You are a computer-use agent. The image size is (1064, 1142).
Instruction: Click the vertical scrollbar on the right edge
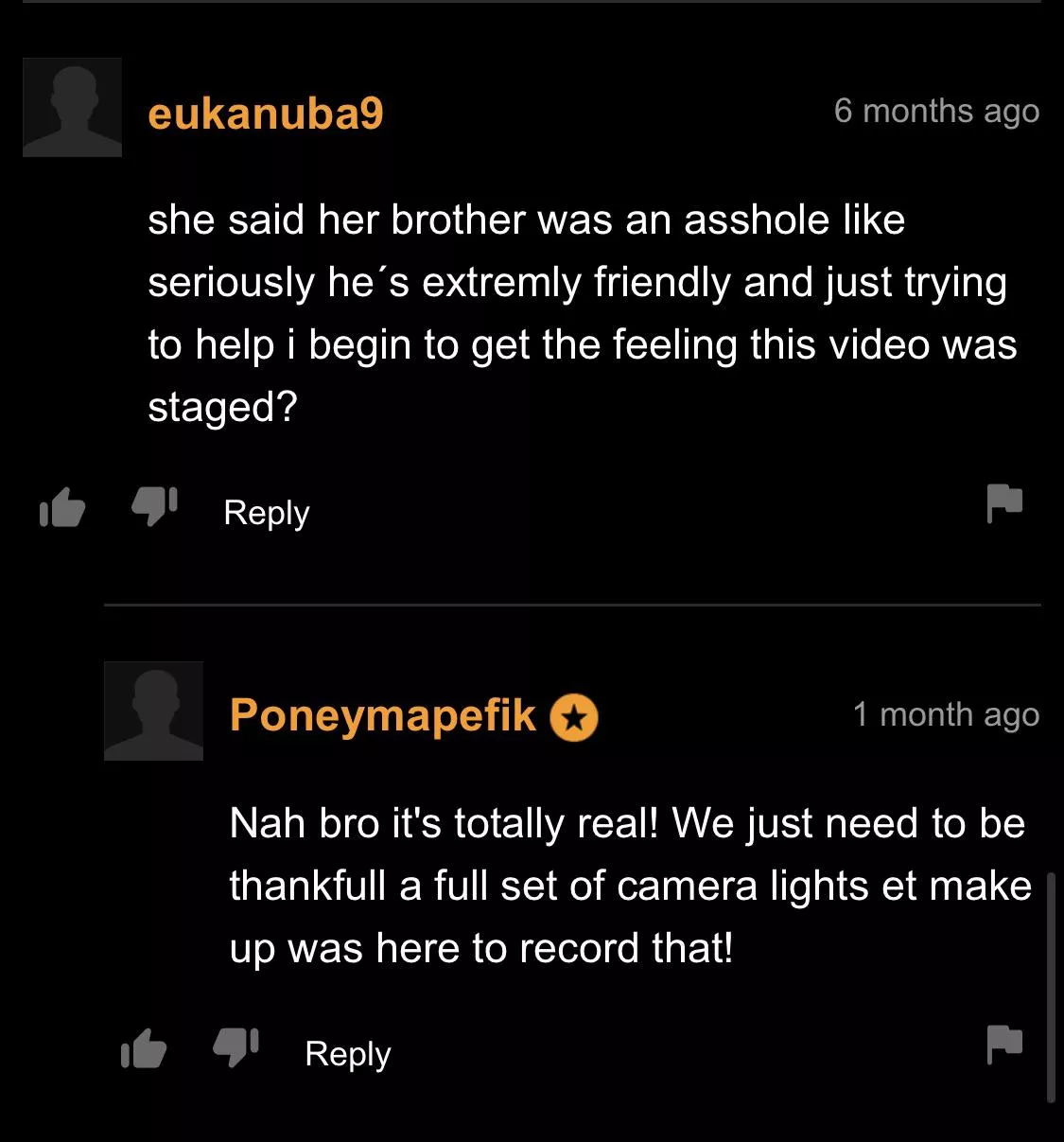[1051, 987]
